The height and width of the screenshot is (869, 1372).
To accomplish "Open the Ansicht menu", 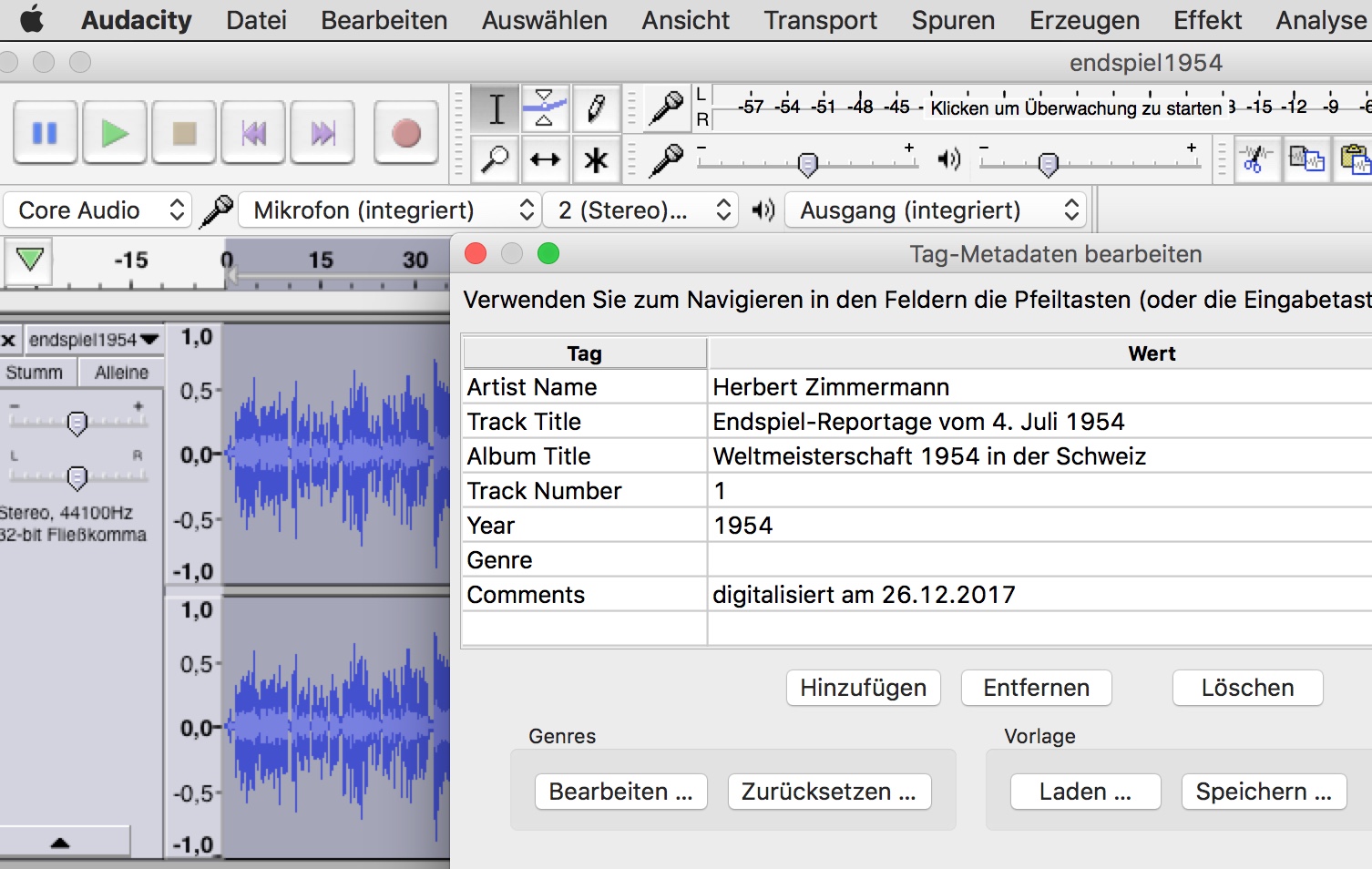I will pos(685,20).
